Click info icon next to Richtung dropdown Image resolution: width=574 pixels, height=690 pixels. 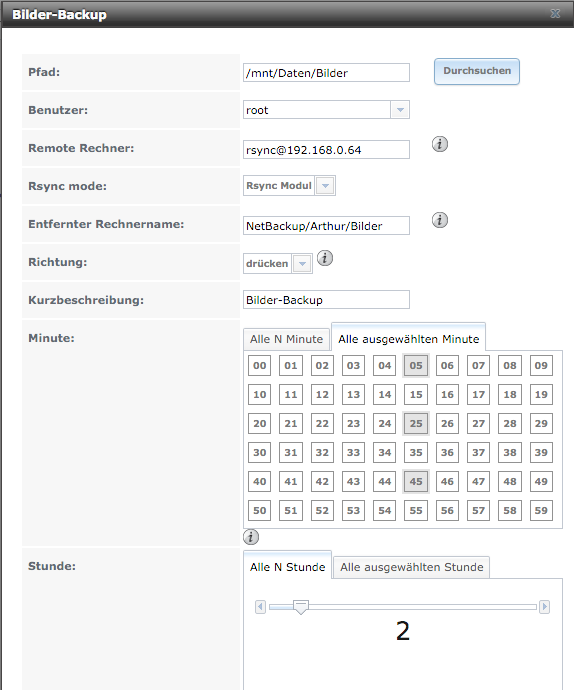[x=325, y=258]
